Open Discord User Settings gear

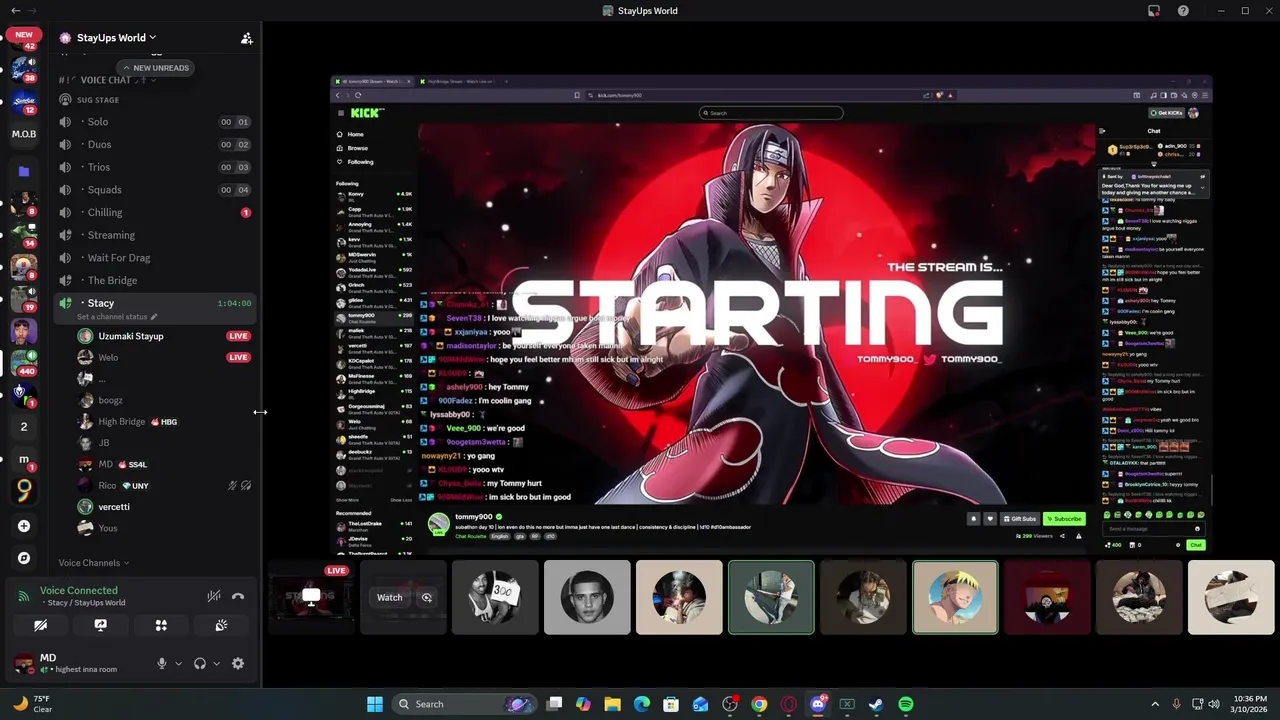238,663
